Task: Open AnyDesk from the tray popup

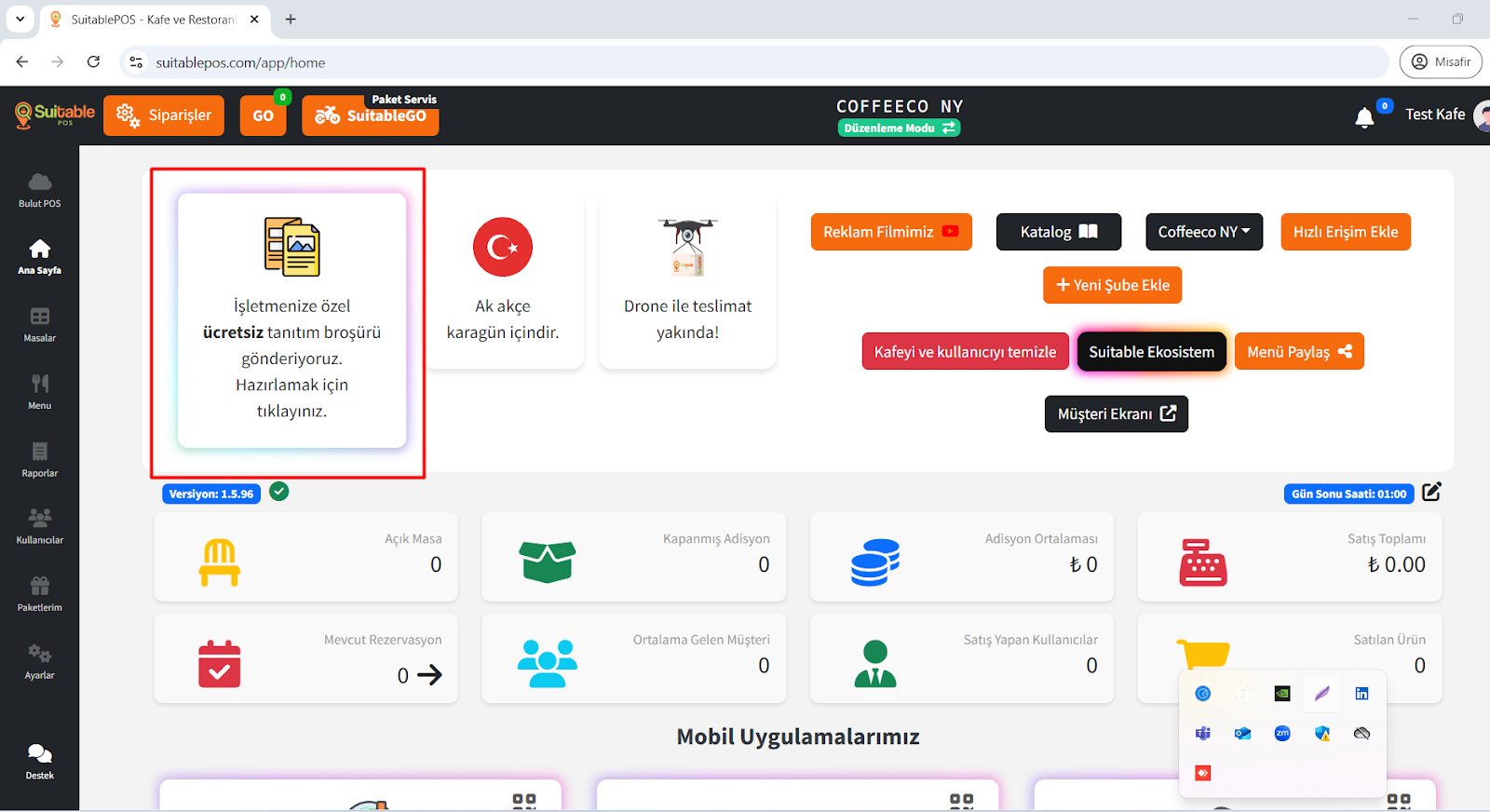Action: pyautogui.click(x=1203, y=773)
